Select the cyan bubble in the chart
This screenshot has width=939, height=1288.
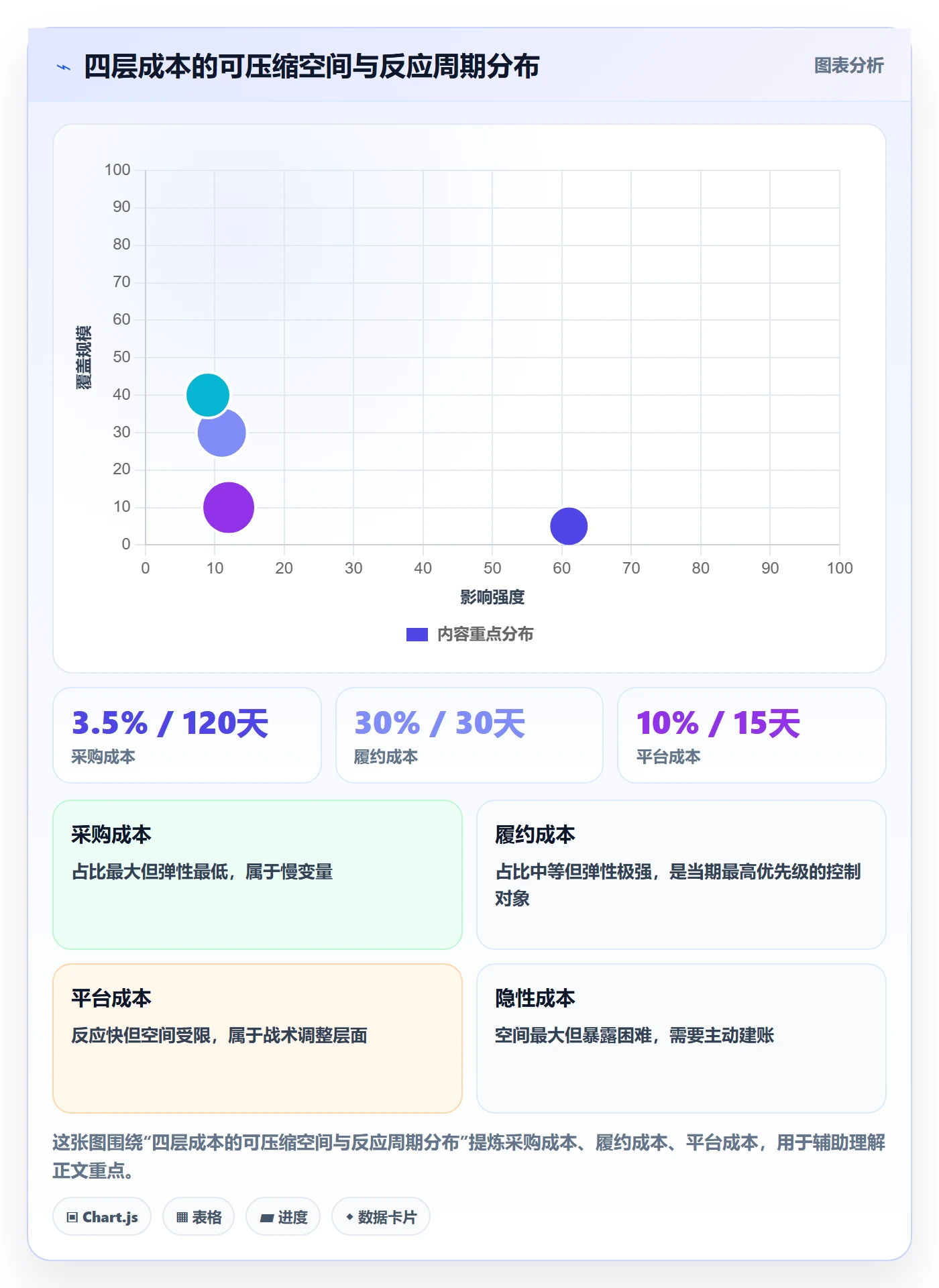point(208,395)
